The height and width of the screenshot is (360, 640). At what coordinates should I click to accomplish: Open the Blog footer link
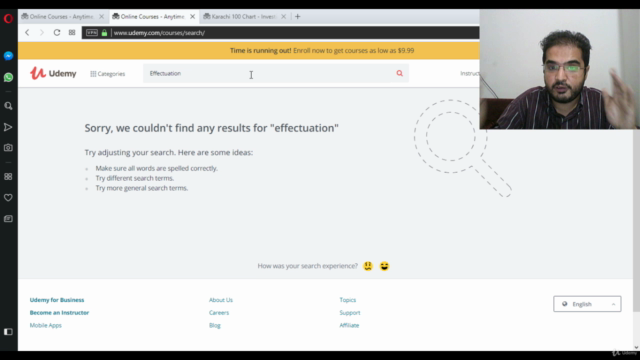(x=215, y=325)
